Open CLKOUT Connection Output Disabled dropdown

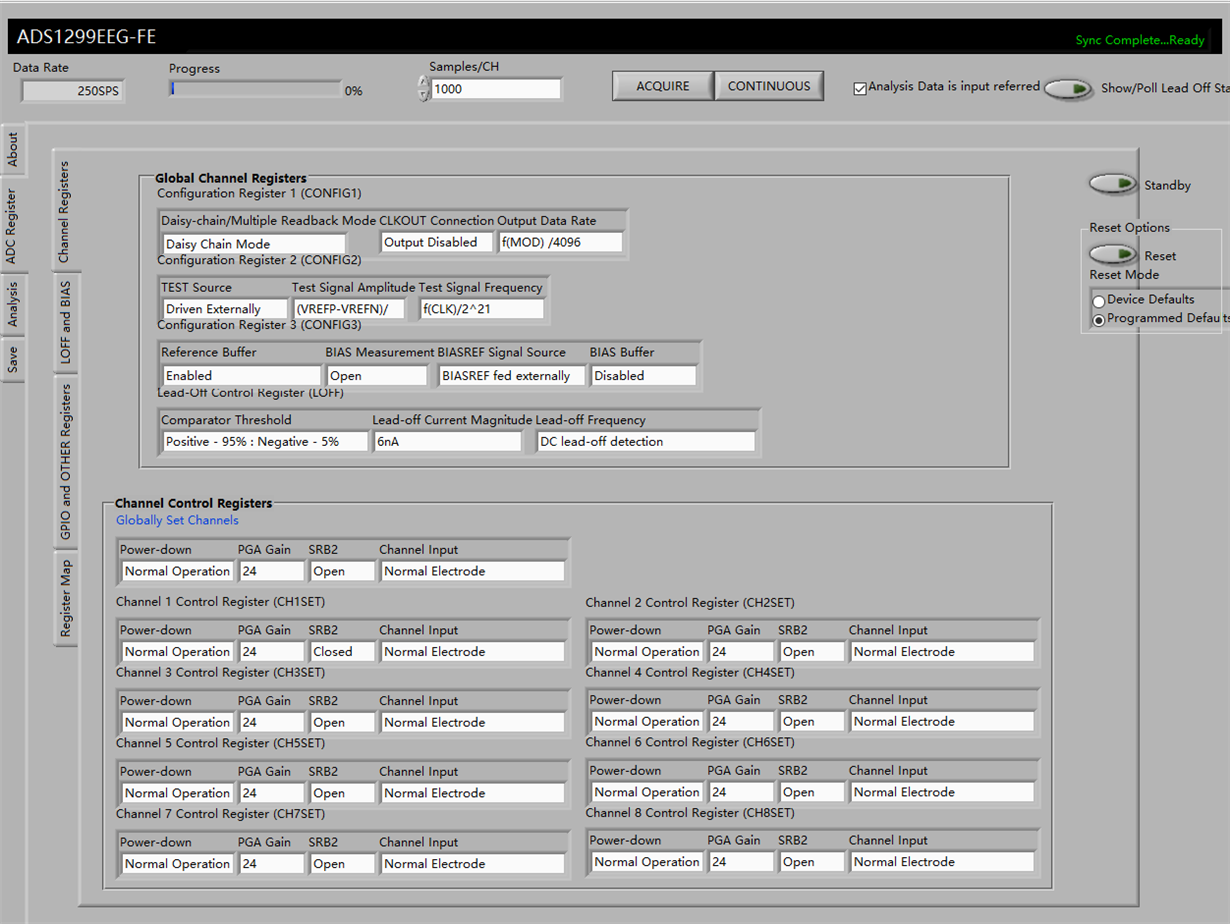click(x=437, y=243)
